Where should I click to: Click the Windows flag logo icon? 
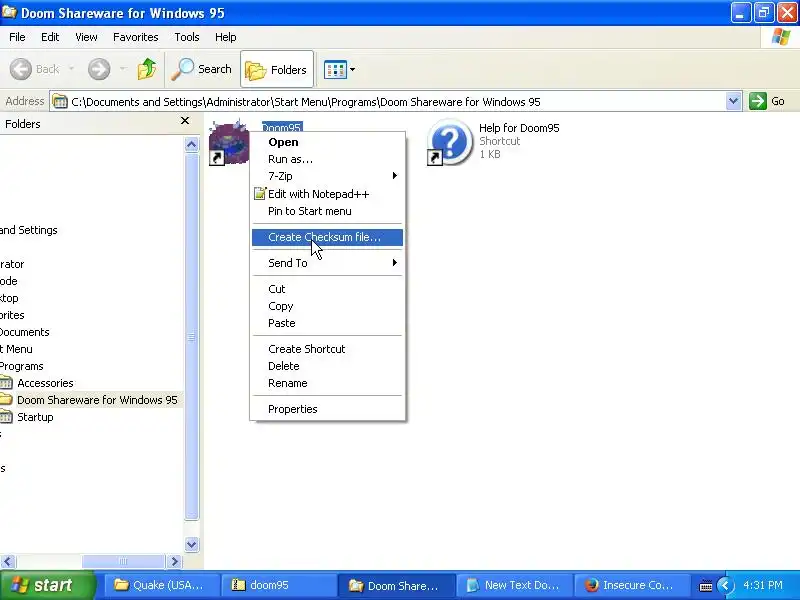pyautogui.click(x=780, y=37)
